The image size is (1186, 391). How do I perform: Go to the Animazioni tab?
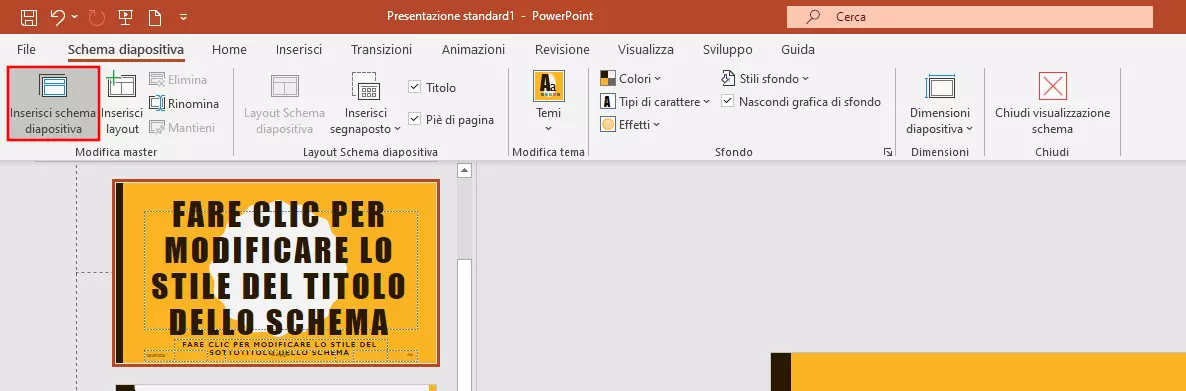(x=473, y=49)
